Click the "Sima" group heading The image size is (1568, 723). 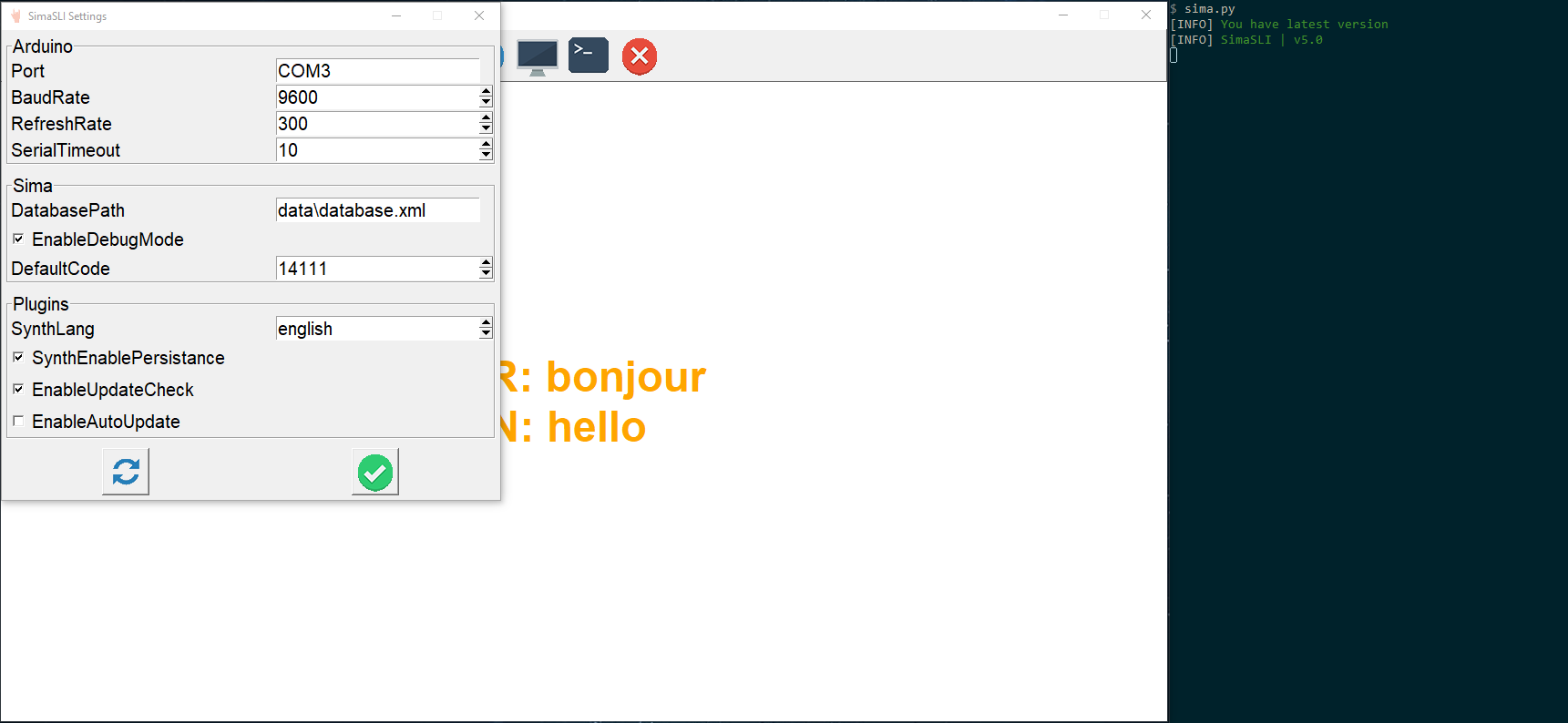coord(33,186)
